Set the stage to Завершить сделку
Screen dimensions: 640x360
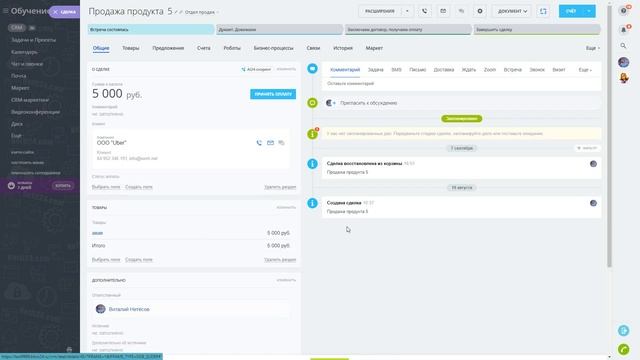click(x=537, y=29)
